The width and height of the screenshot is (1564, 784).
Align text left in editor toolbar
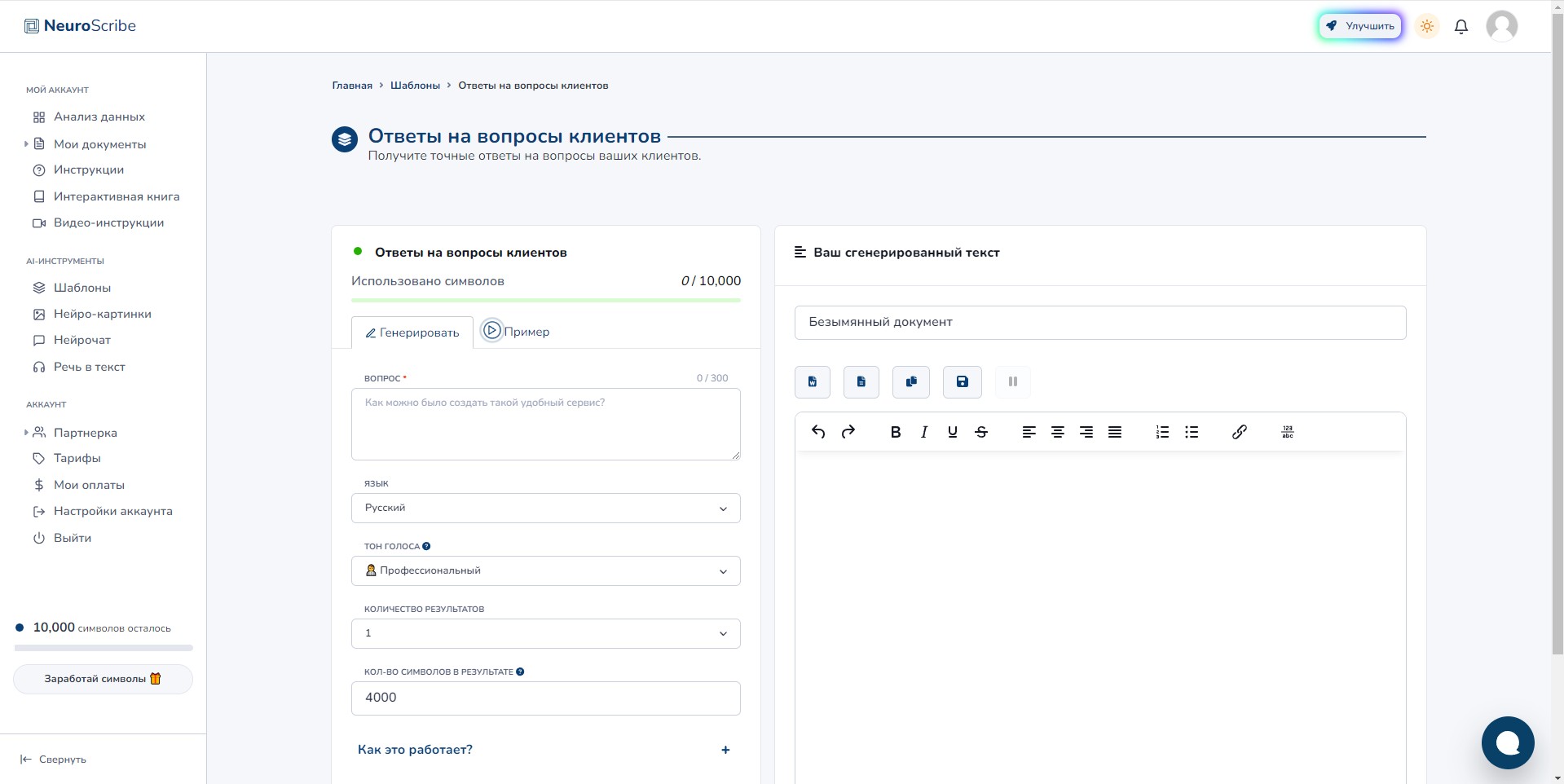coord(1029,432)
